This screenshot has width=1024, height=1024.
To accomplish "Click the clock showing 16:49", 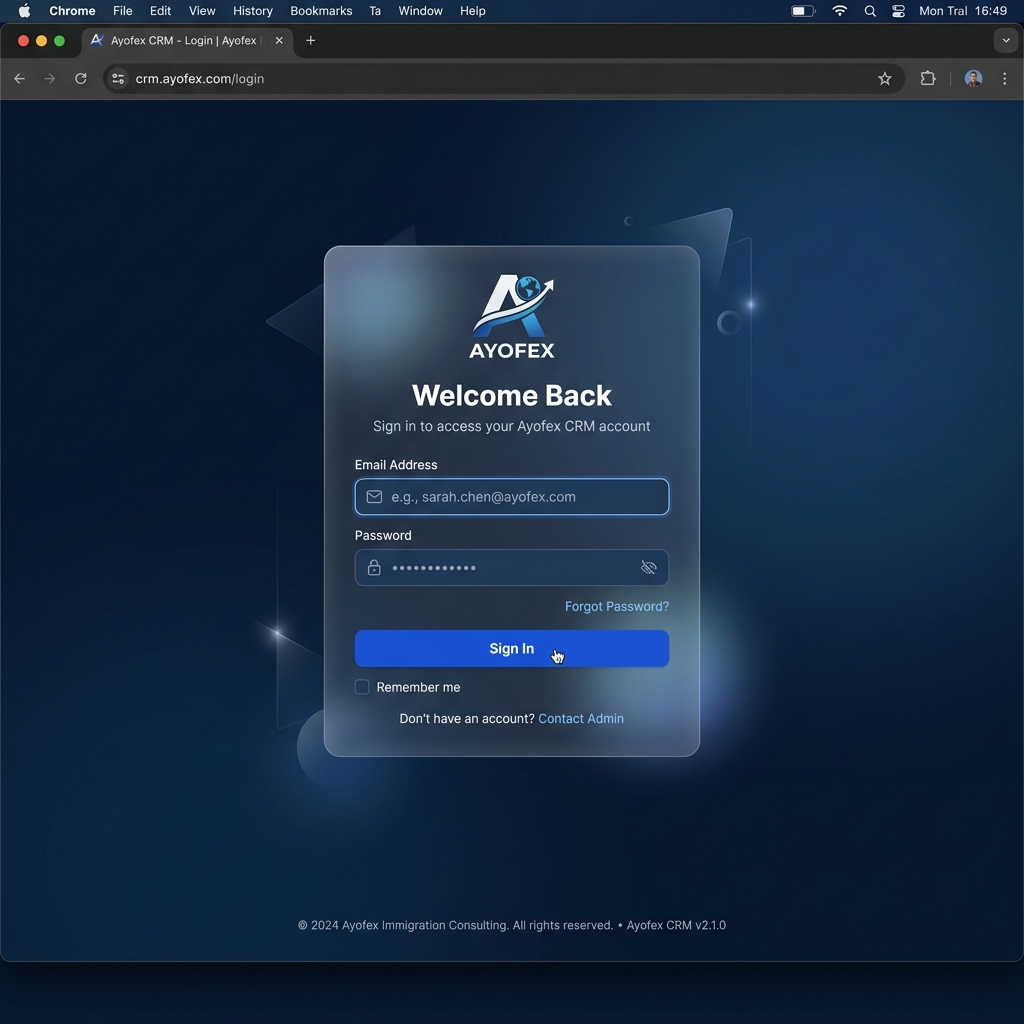I will tap(991, 11).
